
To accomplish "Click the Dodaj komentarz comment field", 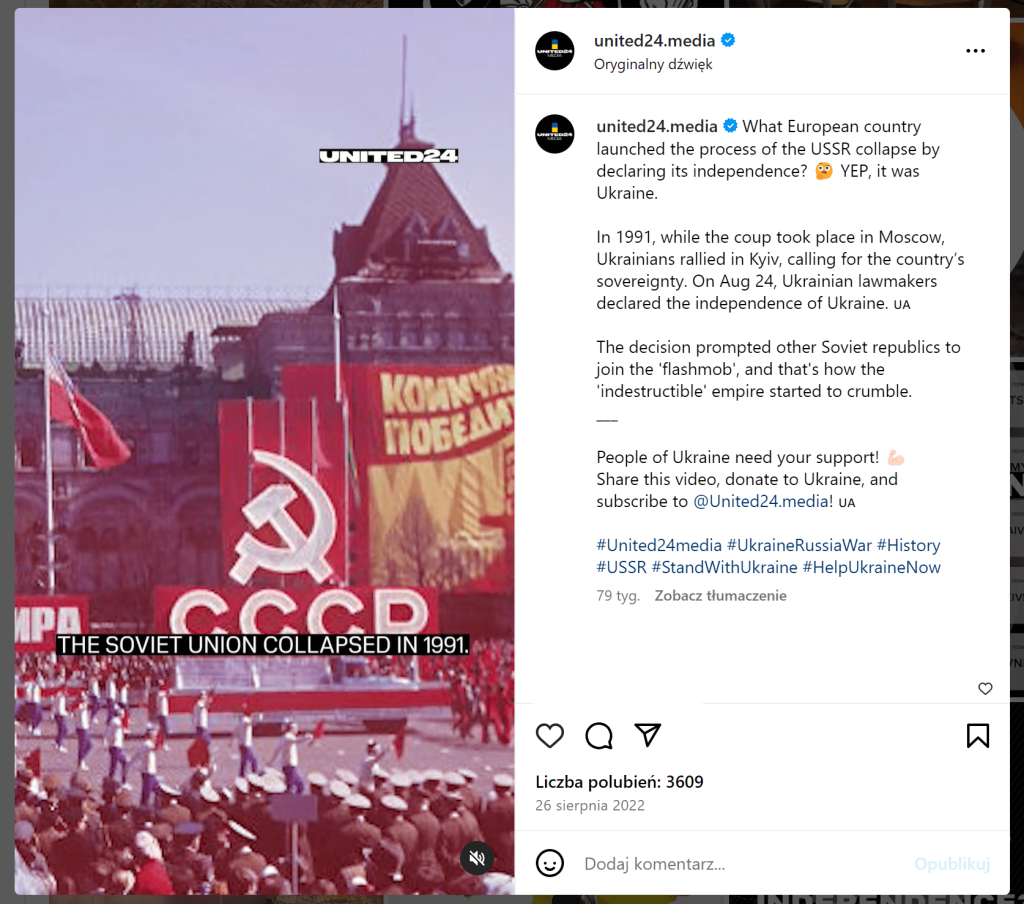I will (x=744, y=864).
